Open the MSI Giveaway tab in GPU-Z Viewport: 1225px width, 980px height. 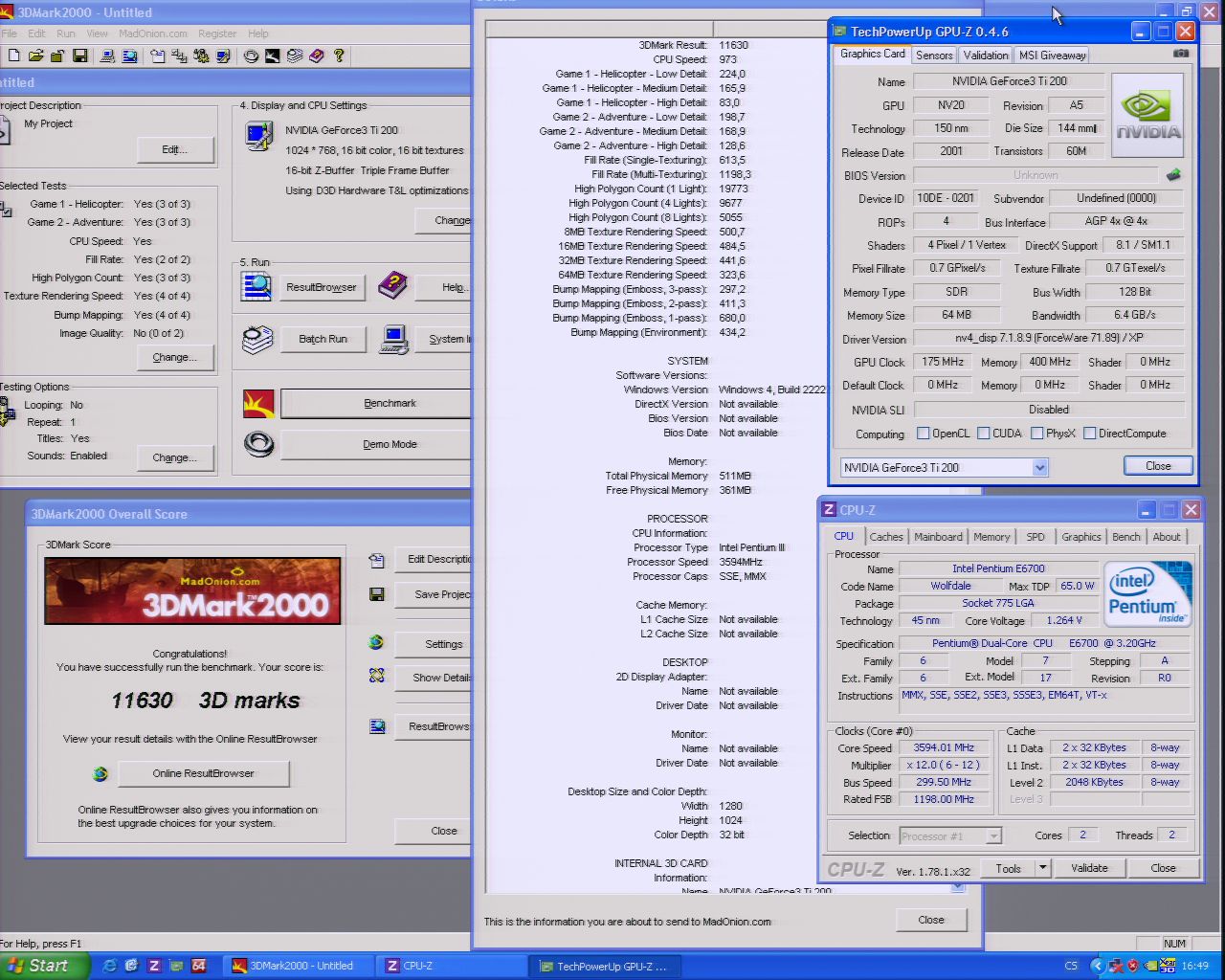pyautogui.click(x=1053, y=56)
